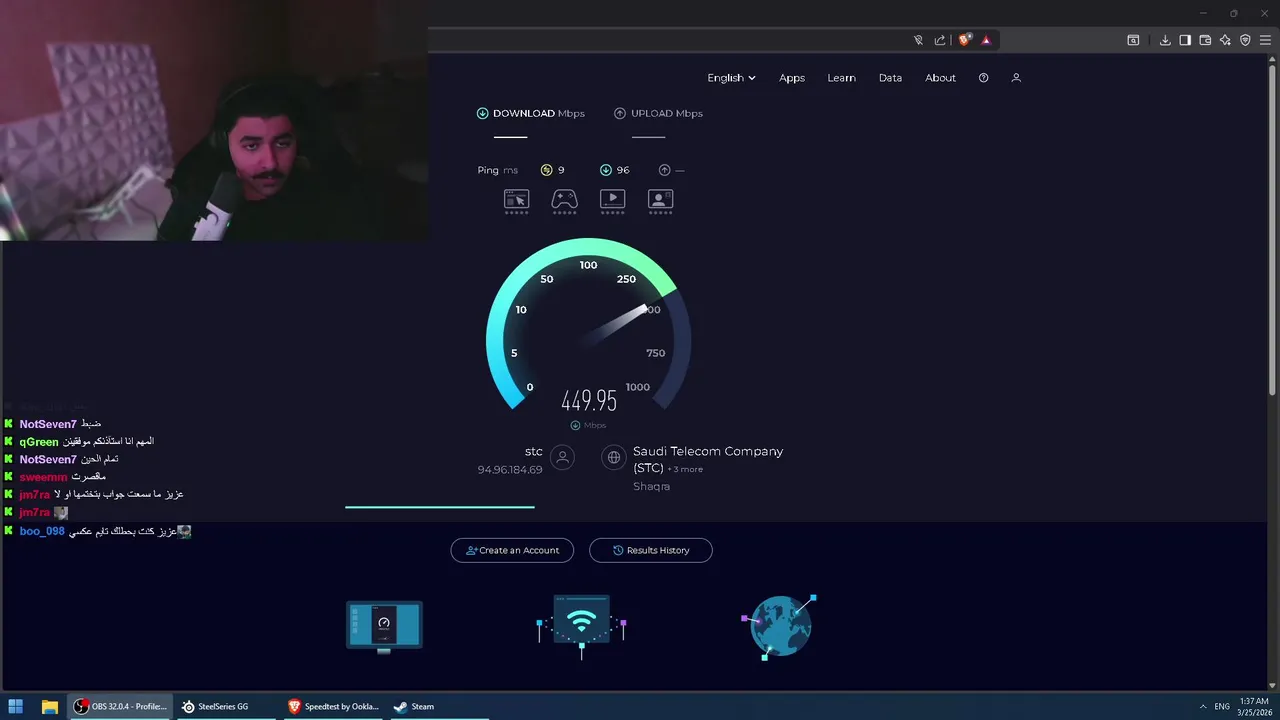Open the English language dropdown
1280x720 pixels.
click(x=731, y=78)
